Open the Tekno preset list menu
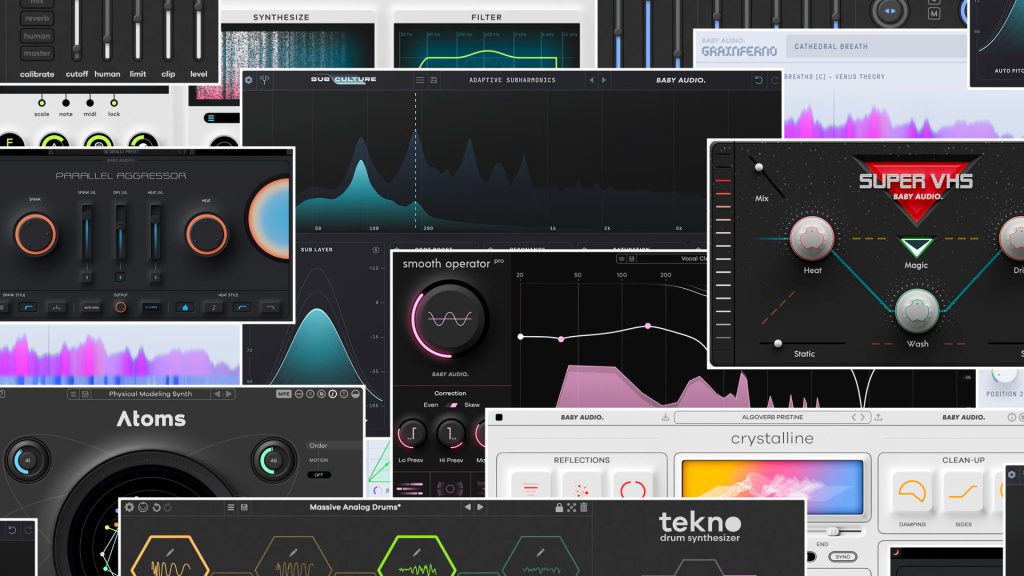 pyautogui.click(x=231, y=507)
